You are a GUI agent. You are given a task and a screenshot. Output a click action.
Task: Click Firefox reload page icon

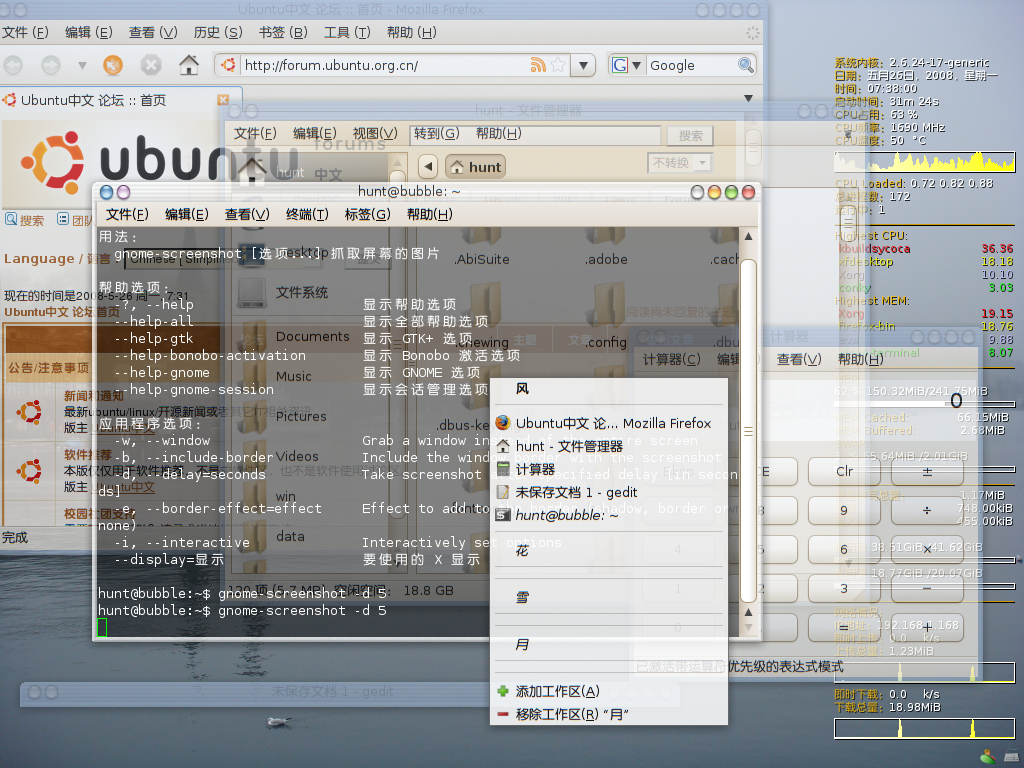point(113,65)
